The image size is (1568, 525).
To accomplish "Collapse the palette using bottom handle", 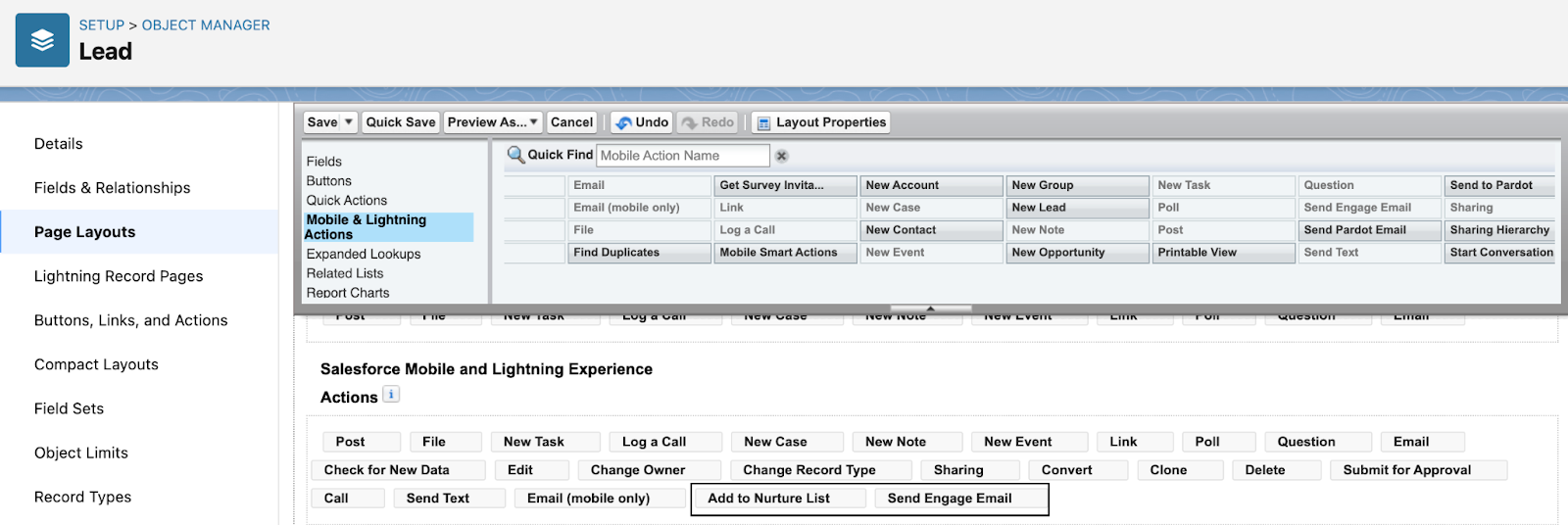I will pos(930,309).
